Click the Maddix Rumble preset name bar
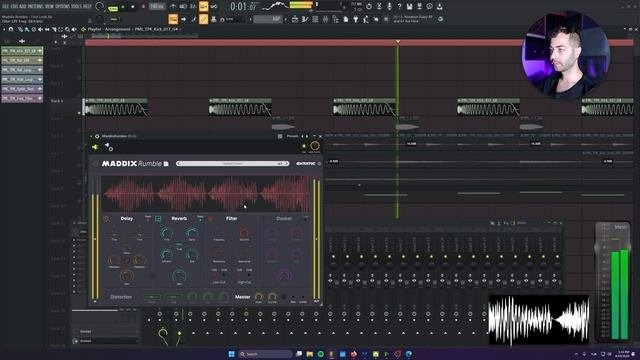Screen dimensions: 640x360 click(232, 164)
